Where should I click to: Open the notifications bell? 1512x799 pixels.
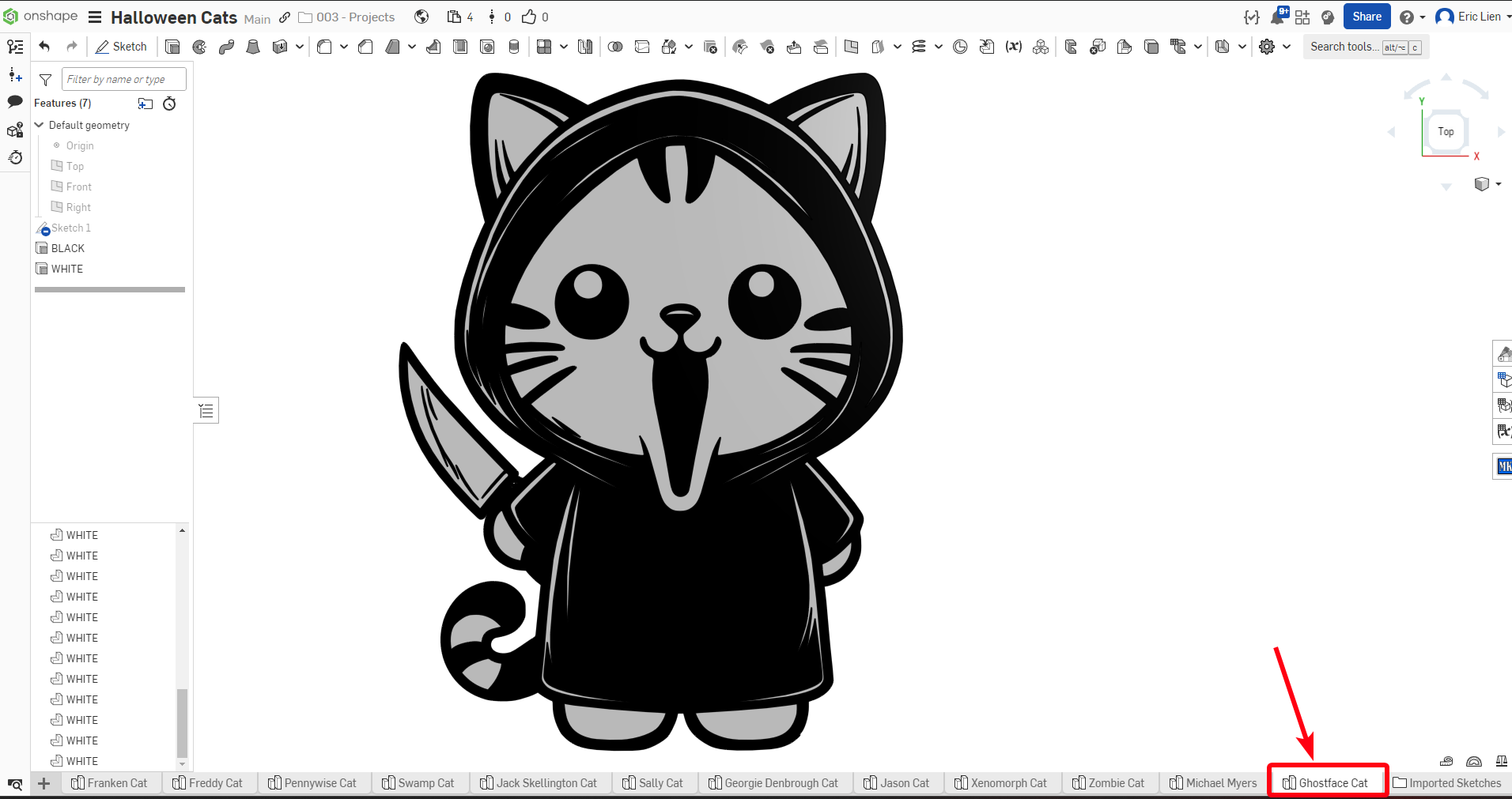1277,17
